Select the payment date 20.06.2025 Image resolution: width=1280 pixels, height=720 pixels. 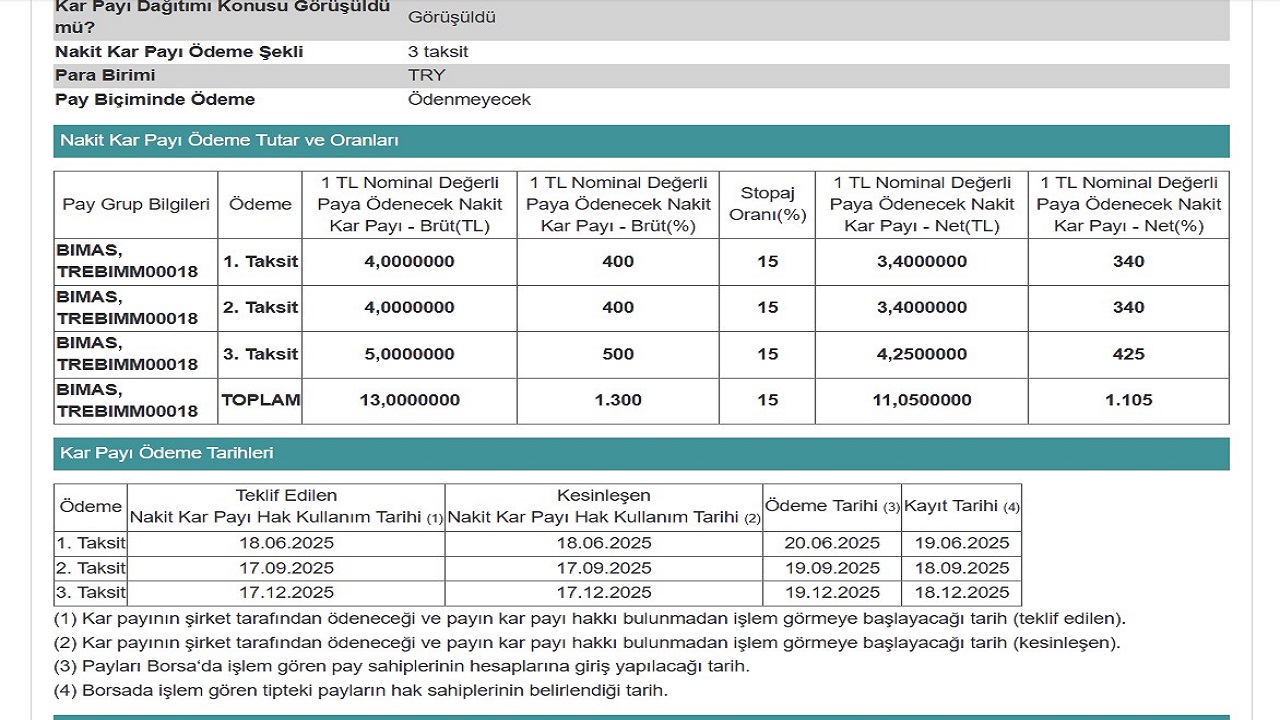pyautogui.click(x=831, y=543)
